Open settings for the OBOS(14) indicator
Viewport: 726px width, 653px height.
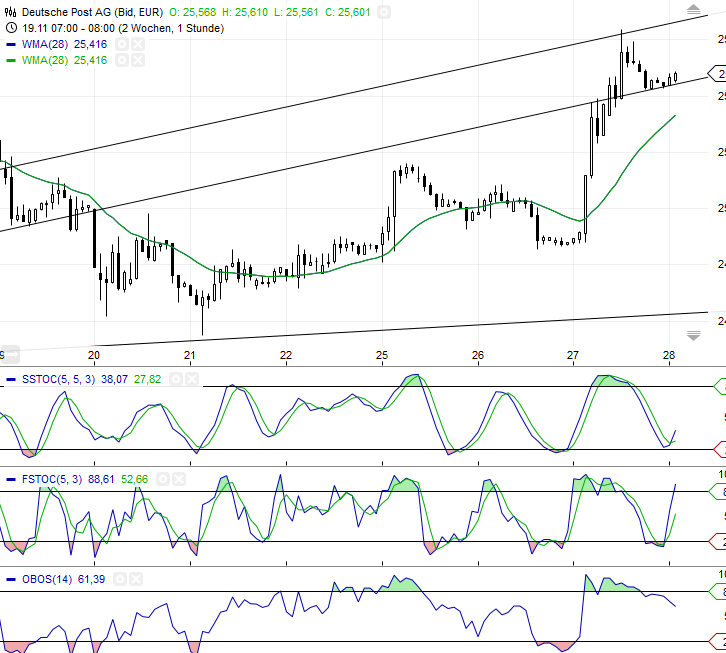coord(120,579)
